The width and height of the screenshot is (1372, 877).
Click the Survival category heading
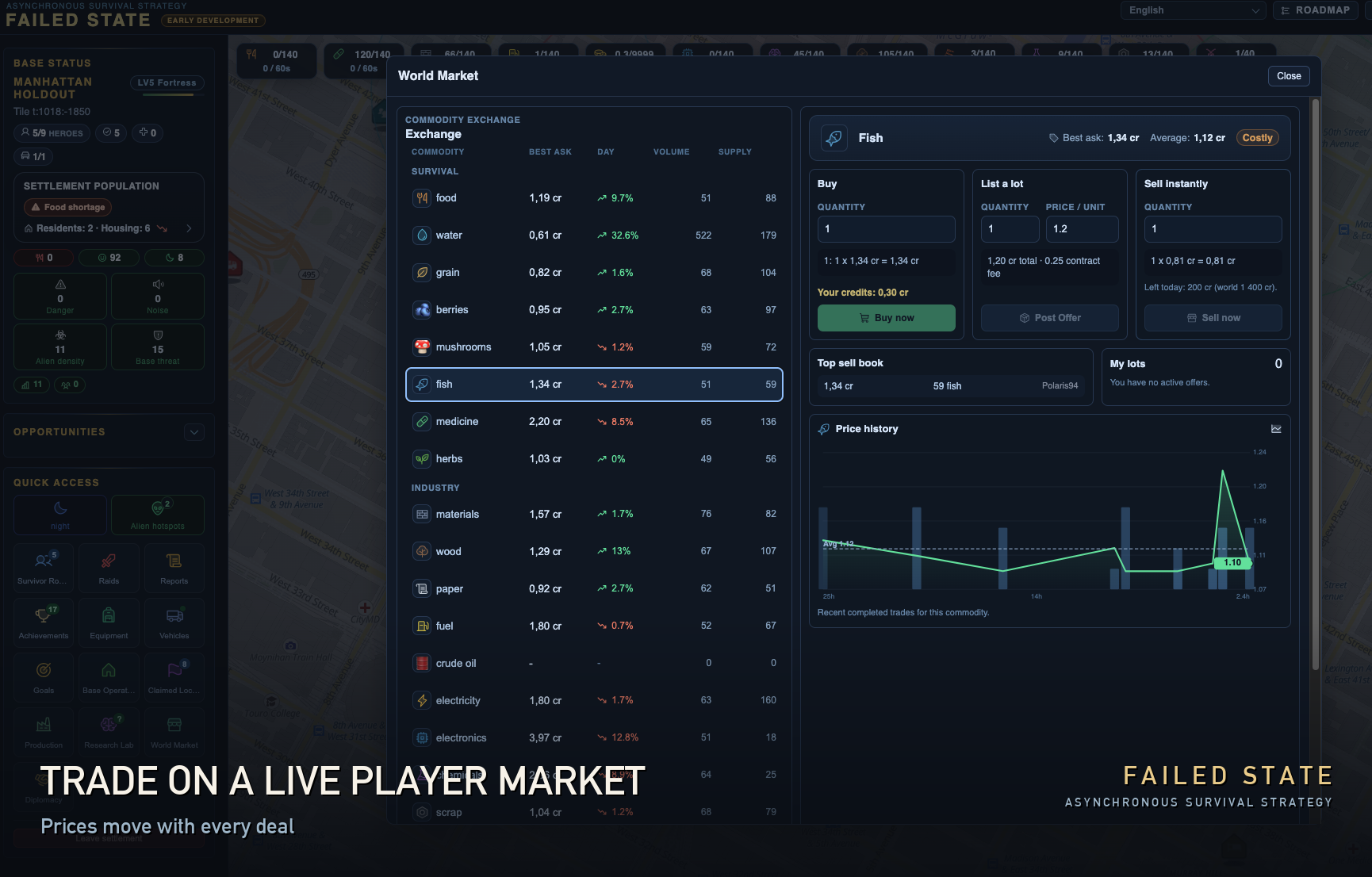click(435, 171)
